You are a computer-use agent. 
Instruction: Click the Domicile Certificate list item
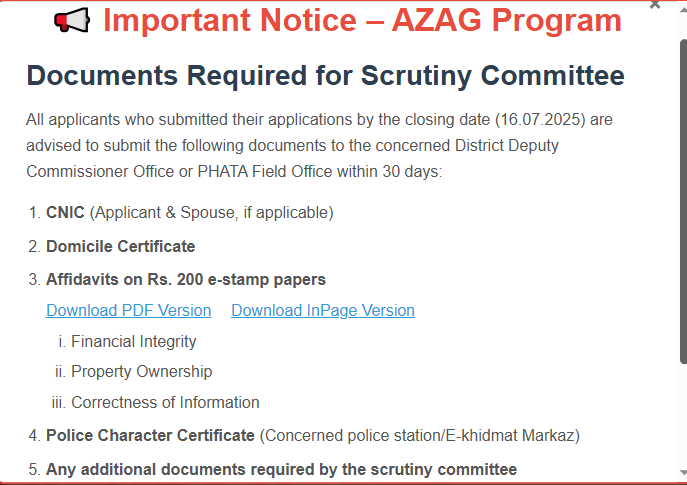(120, 246)
